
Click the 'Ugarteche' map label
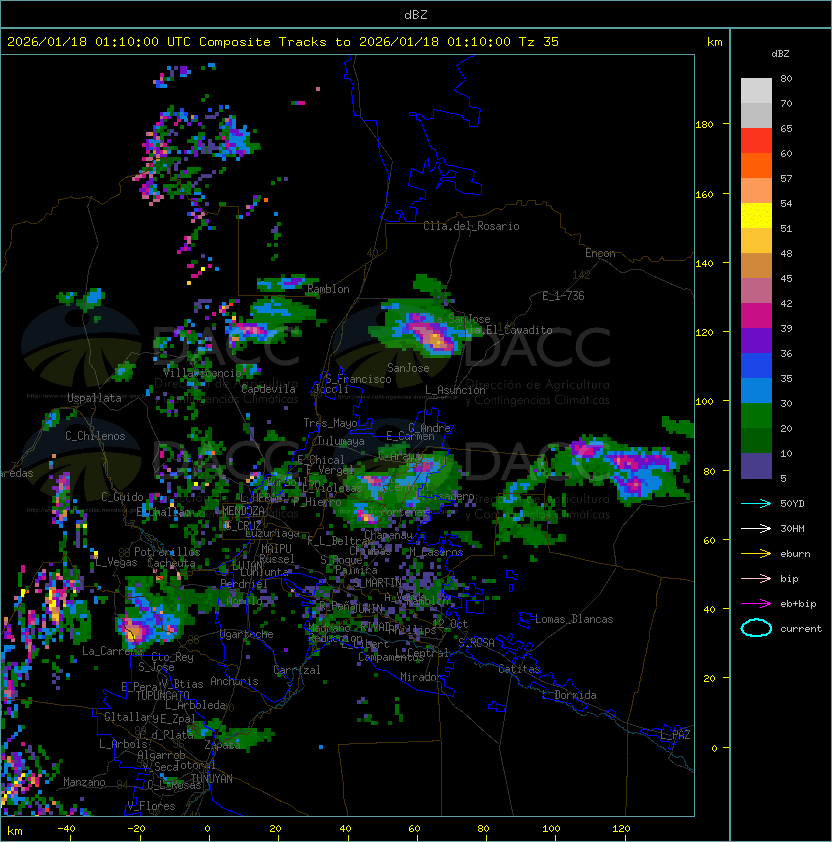(x=247, y=634)
